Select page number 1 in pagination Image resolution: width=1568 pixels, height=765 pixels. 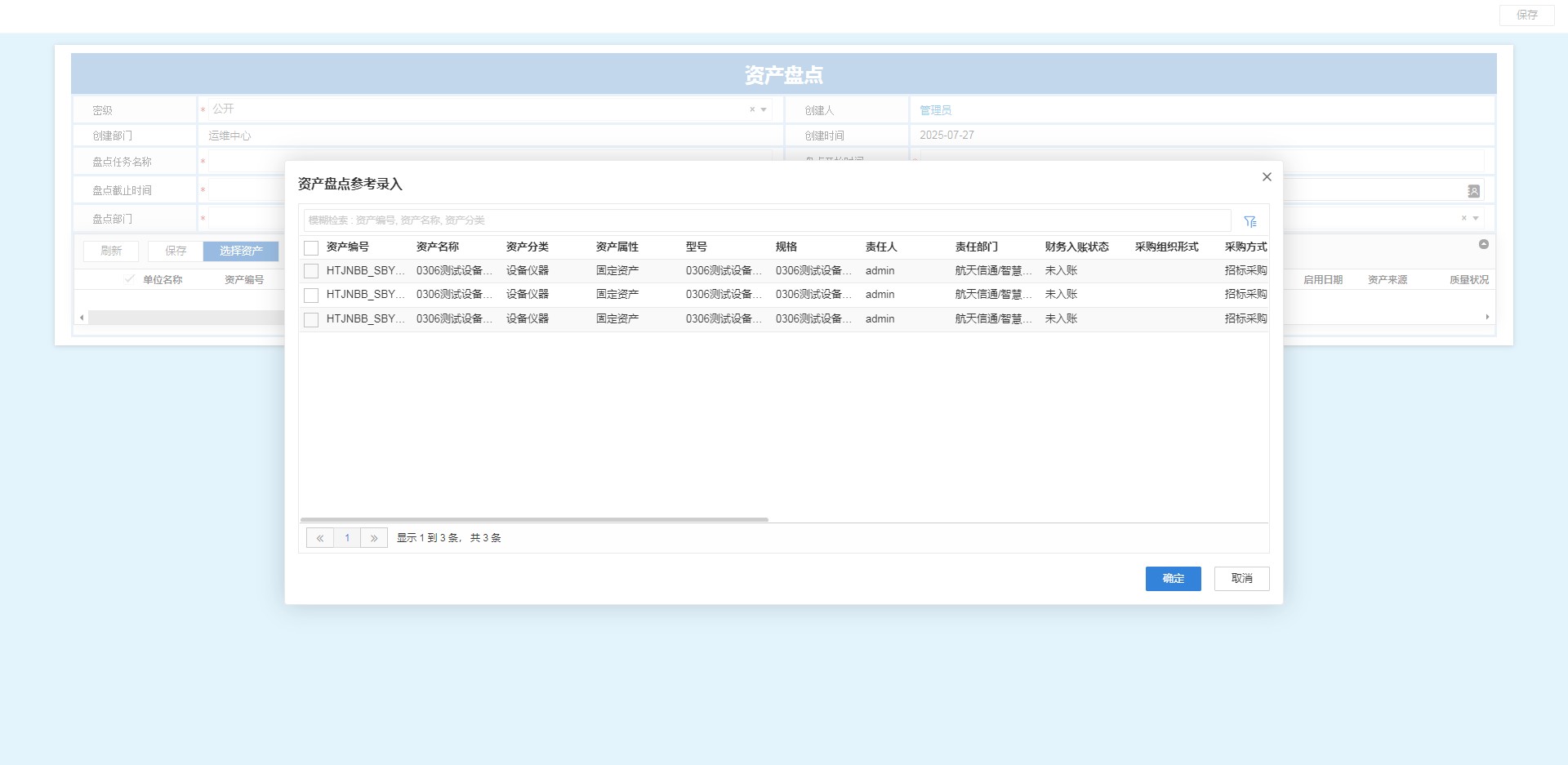click(x=347, y=538)
